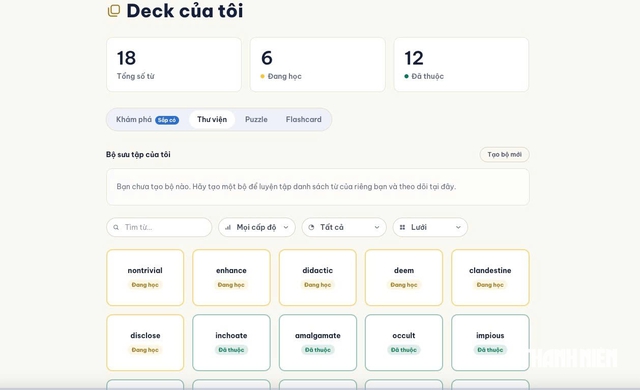Screen dimensions: 640x390
Task: Open the occult word card
Action: point(404,343)
